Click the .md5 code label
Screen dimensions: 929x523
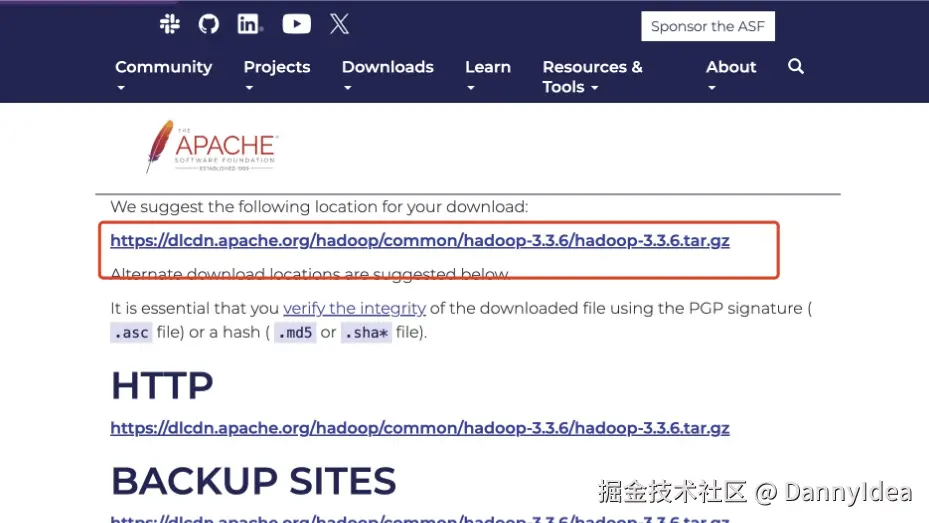coord(295,333)
